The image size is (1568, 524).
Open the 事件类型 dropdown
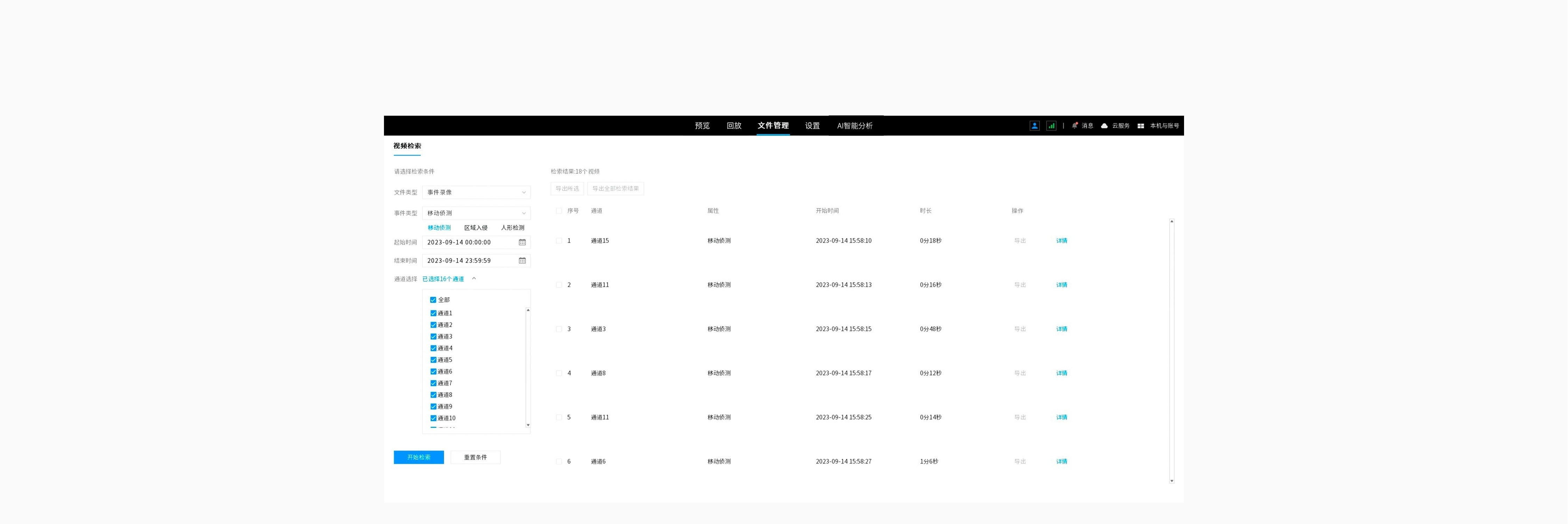(x=476, y=213)
